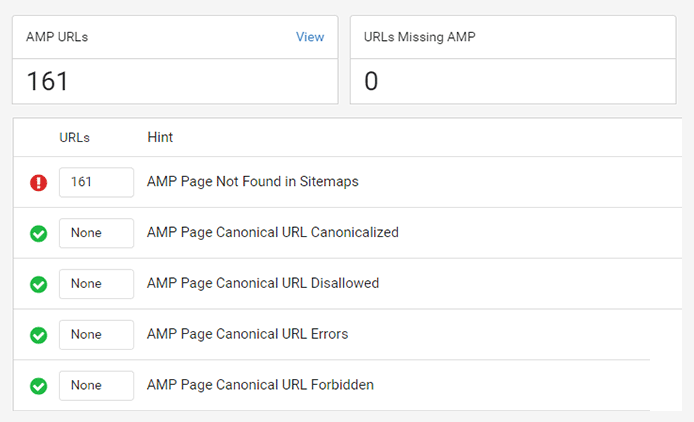This screenshot has height=422, width=694.
Task: Click green check icon beside URL Errors
Action: (39, 335)
